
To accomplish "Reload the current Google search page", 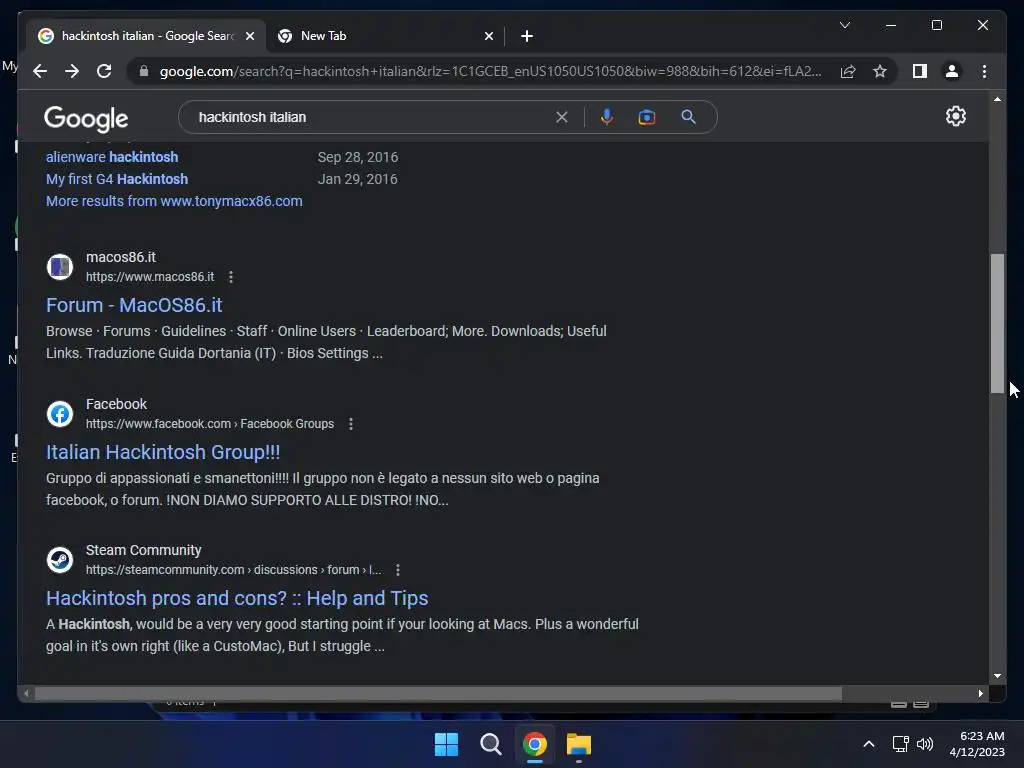I will (104, 71).
